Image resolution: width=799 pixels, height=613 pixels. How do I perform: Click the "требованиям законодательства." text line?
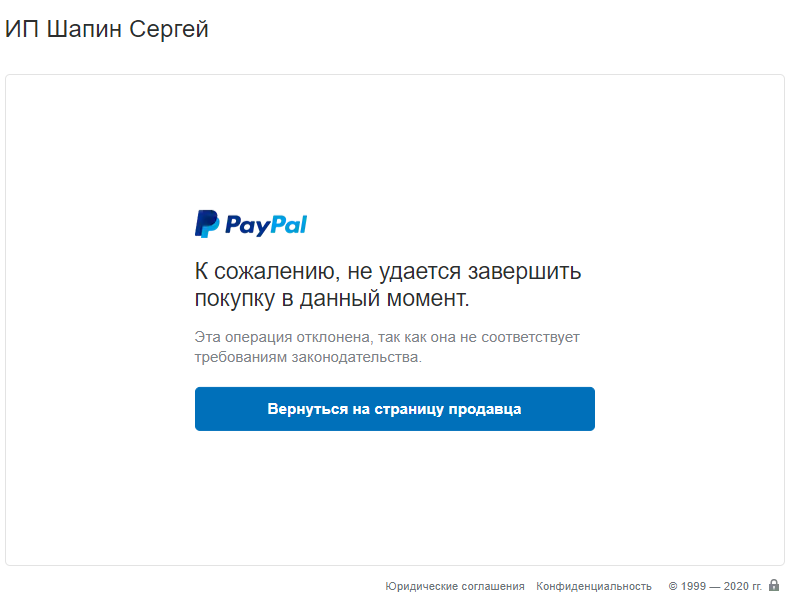coord(308,357)
